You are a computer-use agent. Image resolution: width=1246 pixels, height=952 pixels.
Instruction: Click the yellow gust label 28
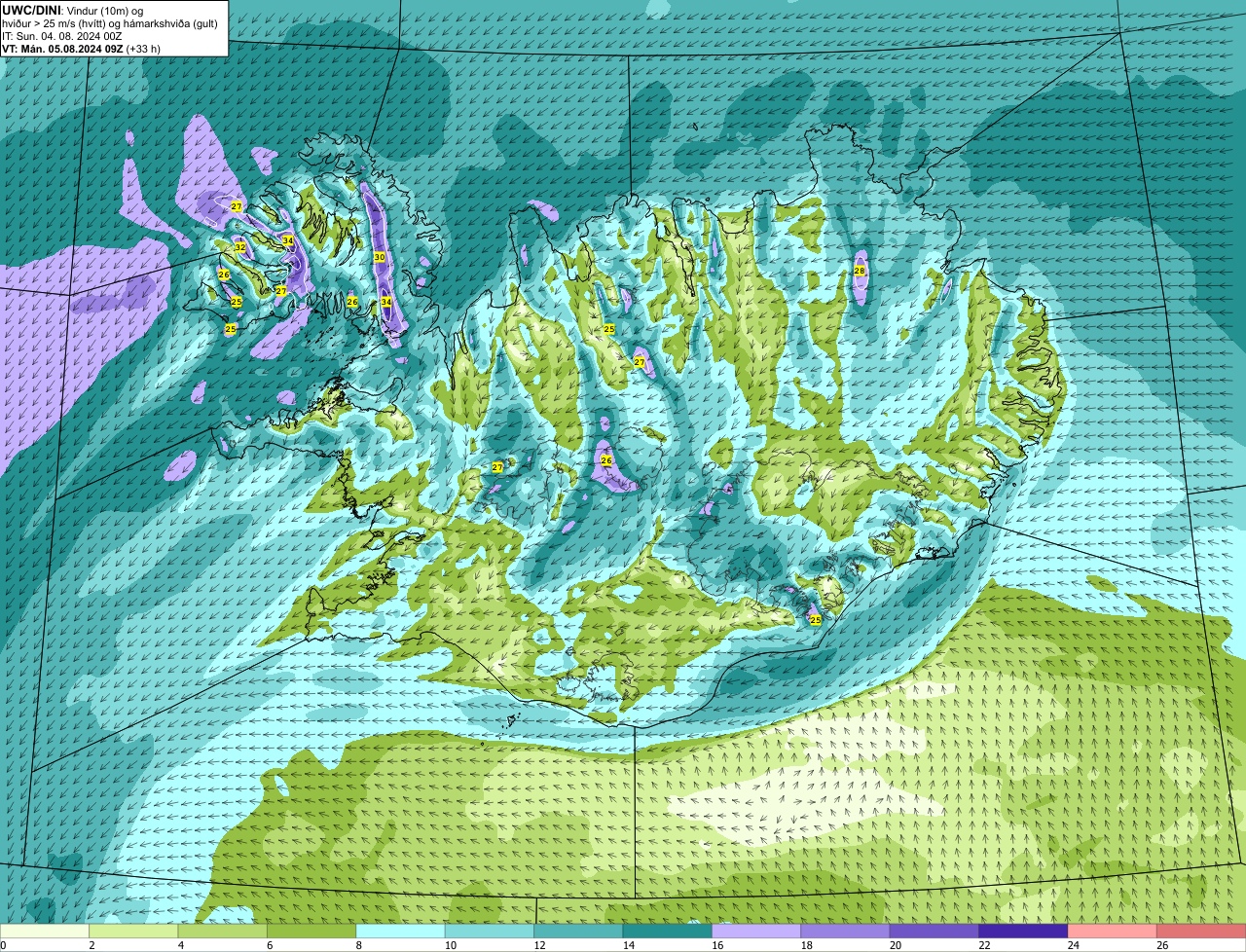click(860, 271)
